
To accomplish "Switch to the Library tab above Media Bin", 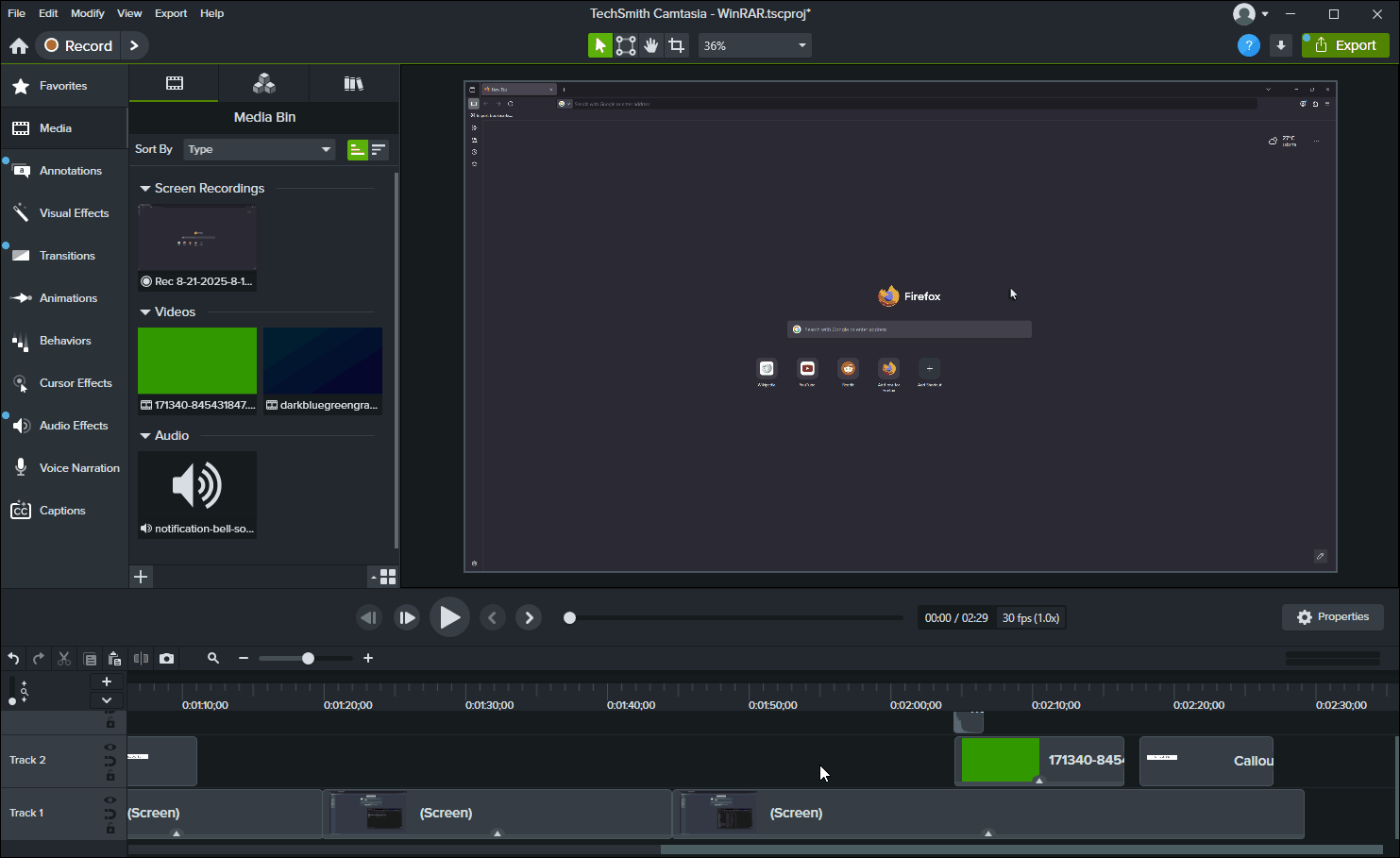I will tap(354, 83).
